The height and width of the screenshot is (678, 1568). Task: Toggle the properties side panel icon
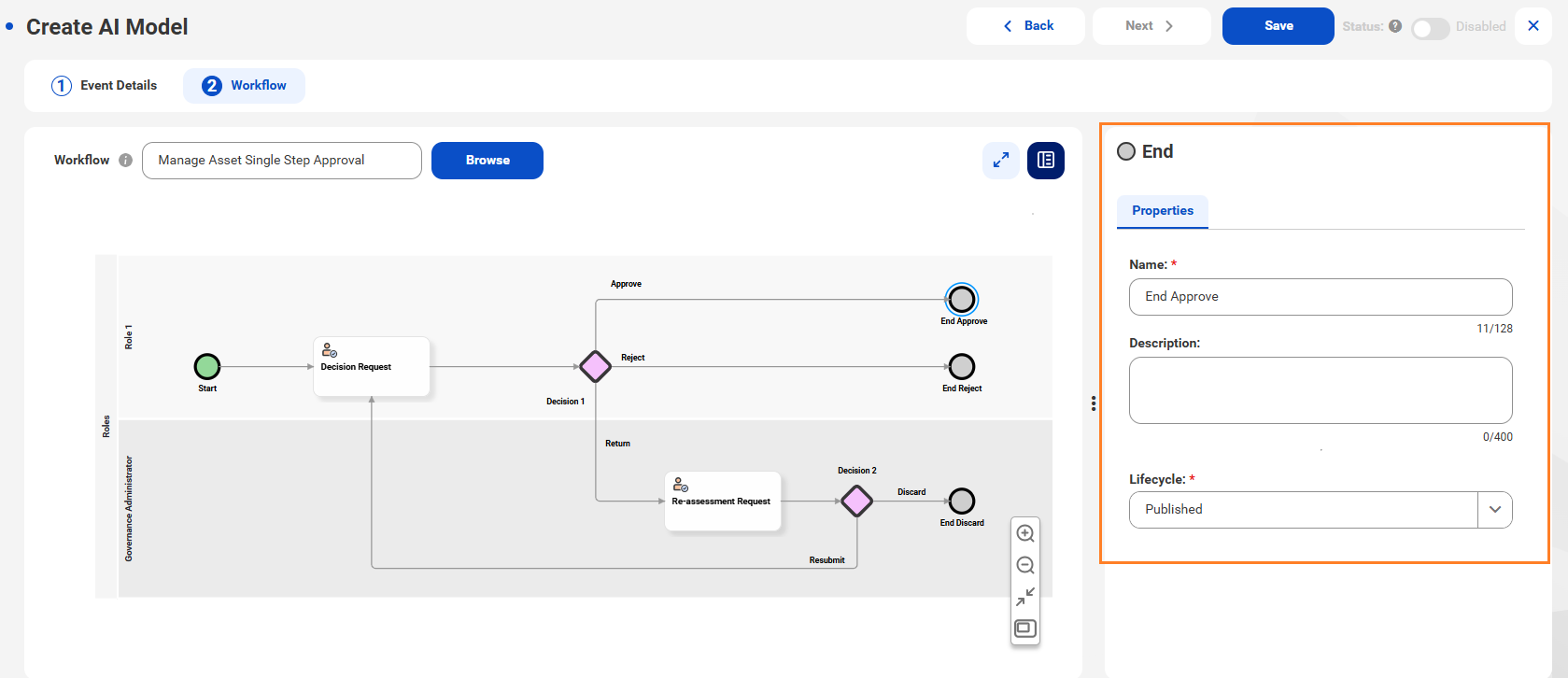click(x=1046, y=161)
